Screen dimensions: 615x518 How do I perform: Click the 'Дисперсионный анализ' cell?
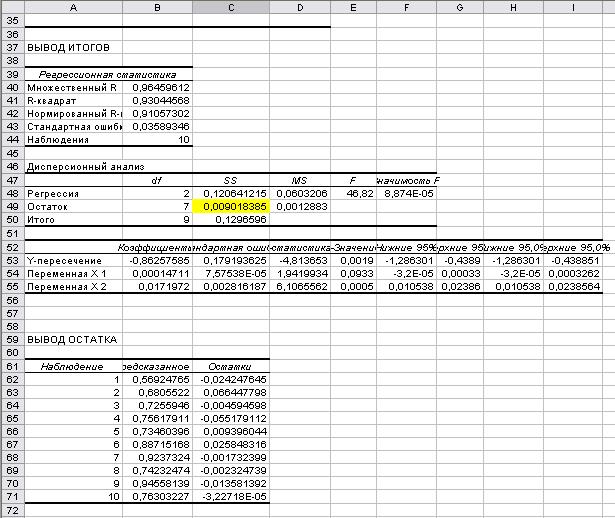click(73, 167)
